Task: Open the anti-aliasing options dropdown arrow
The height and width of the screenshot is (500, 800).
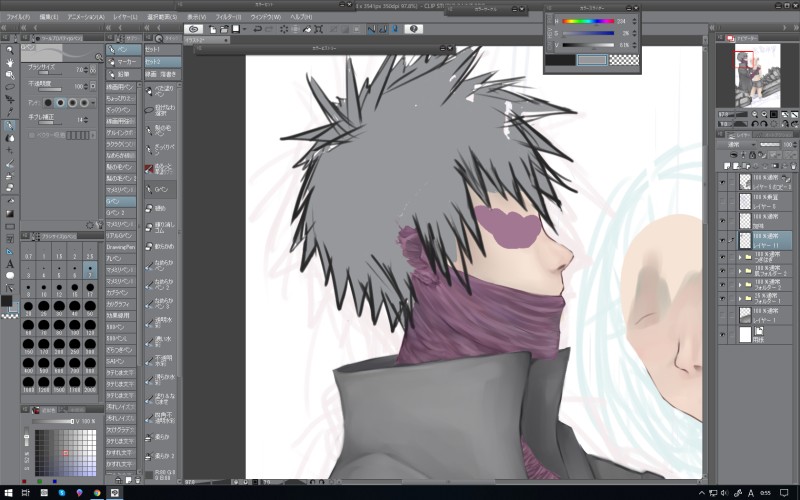Action: 93,103
